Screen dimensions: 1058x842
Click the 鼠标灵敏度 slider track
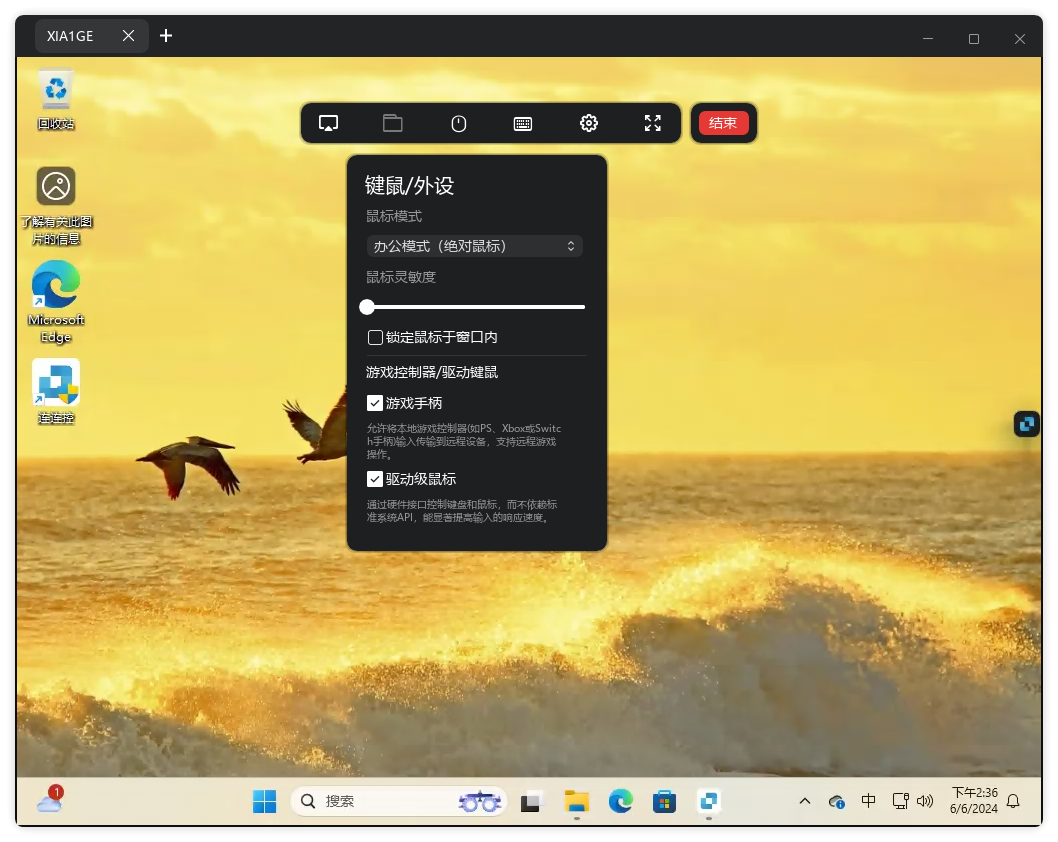[476, 307]
